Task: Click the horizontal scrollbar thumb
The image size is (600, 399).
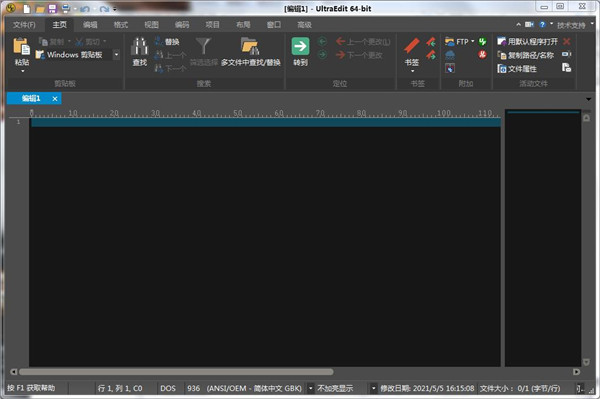Action: pyautogui.click(x=176, y=372)
